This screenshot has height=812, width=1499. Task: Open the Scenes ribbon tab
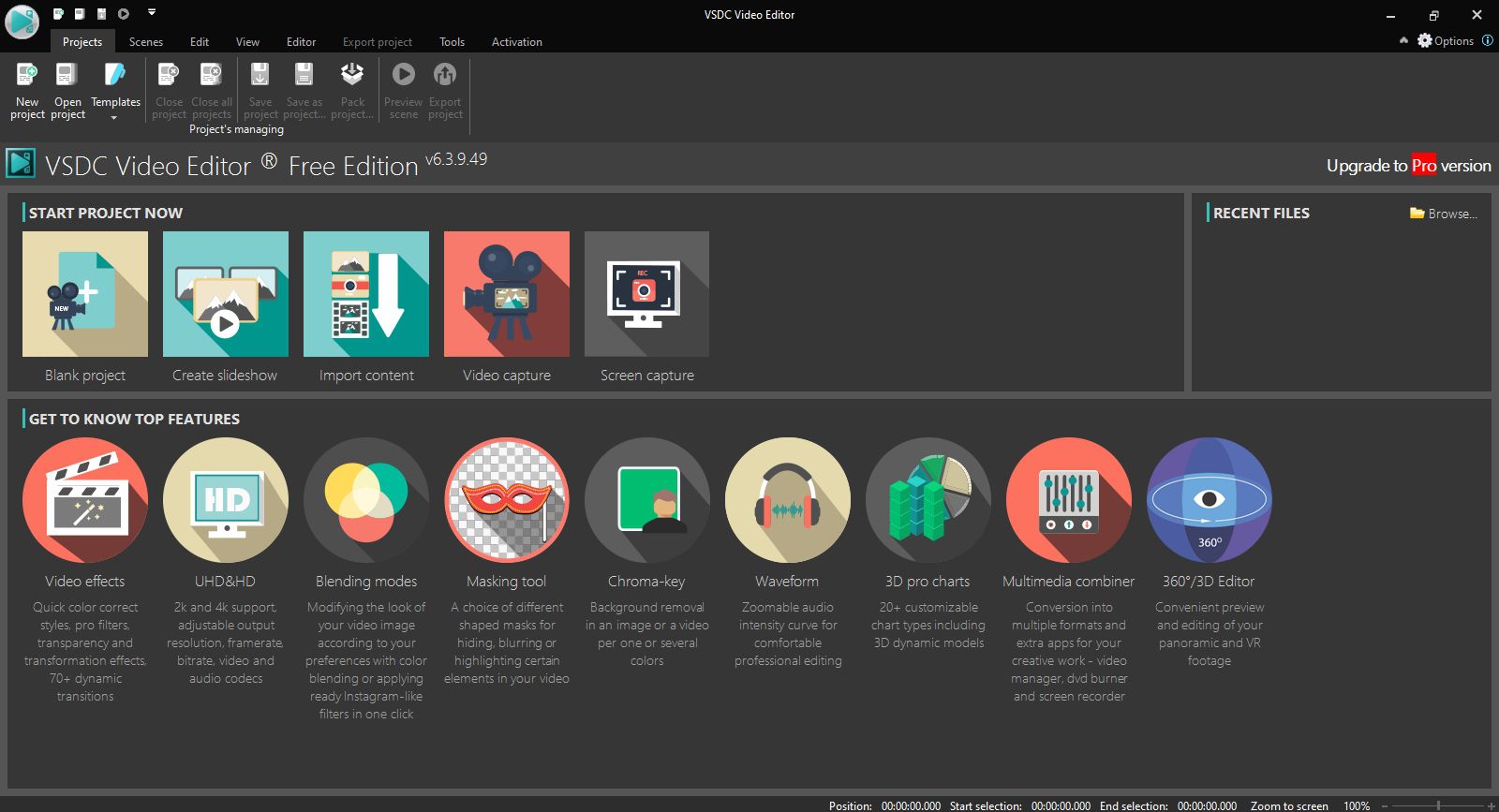point(146,41)
